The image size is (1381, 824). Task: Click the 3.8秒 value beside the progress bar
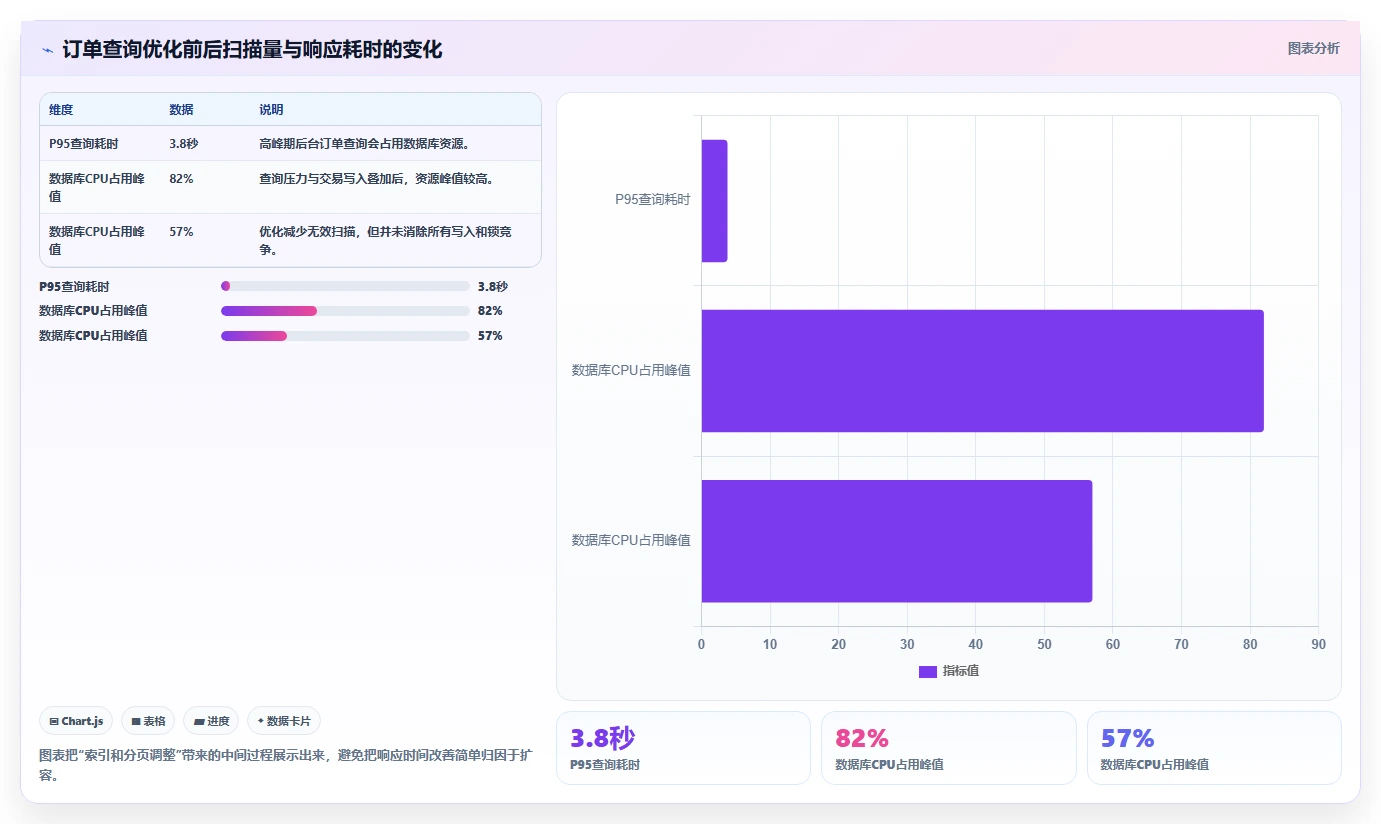point(493,286)
